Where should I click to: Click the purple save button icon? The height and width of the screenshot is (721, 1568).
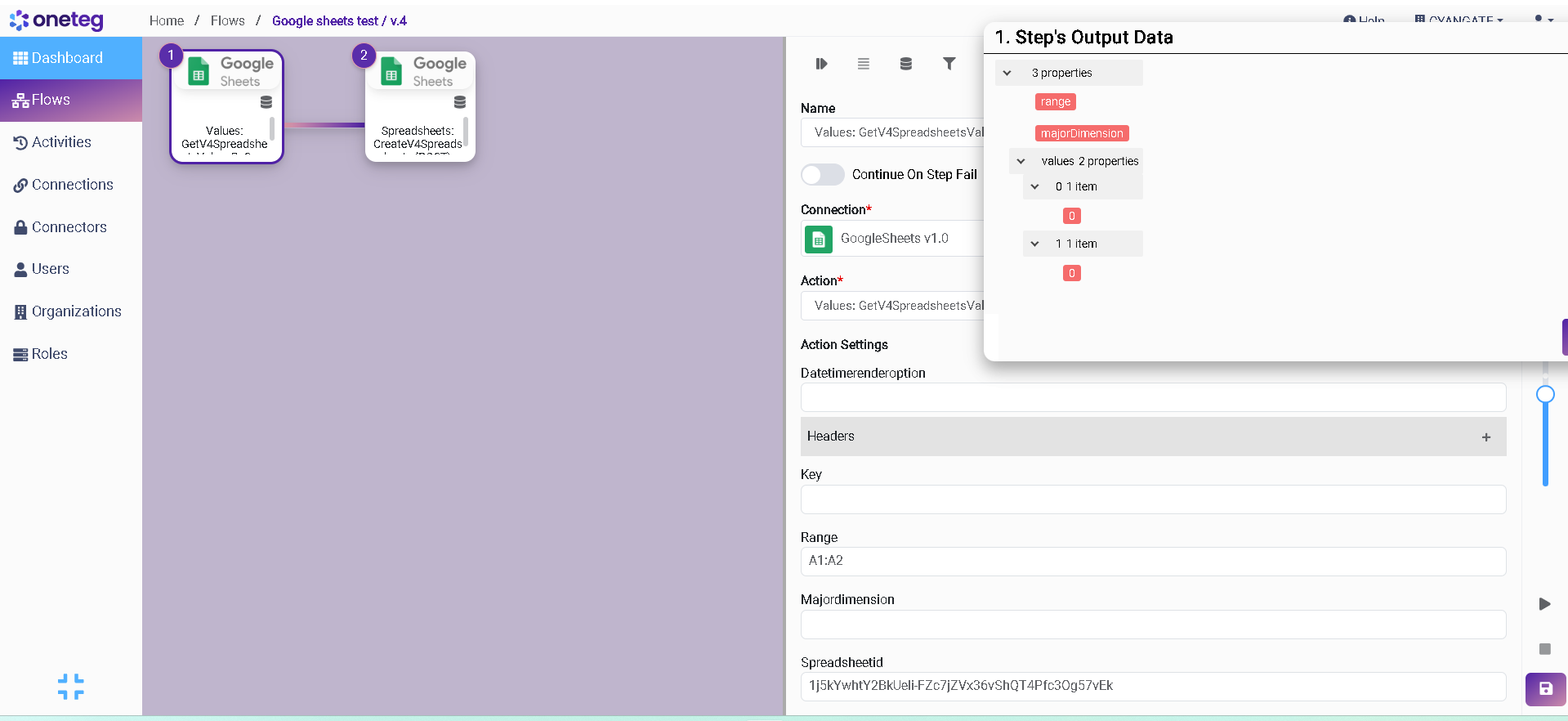(x=1545, y=689)
